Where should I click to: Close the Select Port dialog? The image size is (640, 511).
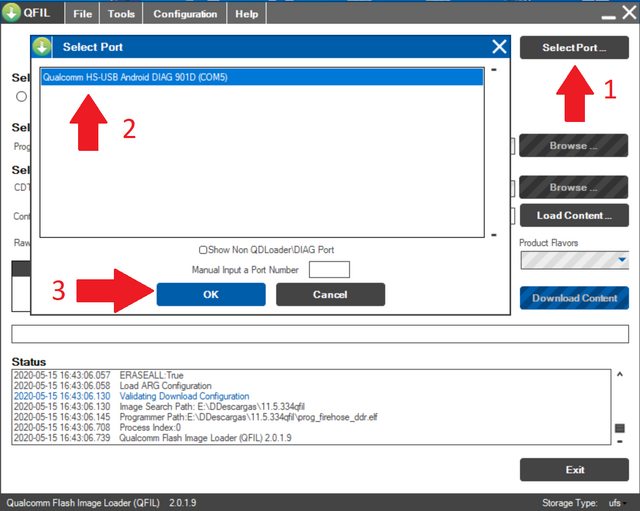[x=499, y=47]
